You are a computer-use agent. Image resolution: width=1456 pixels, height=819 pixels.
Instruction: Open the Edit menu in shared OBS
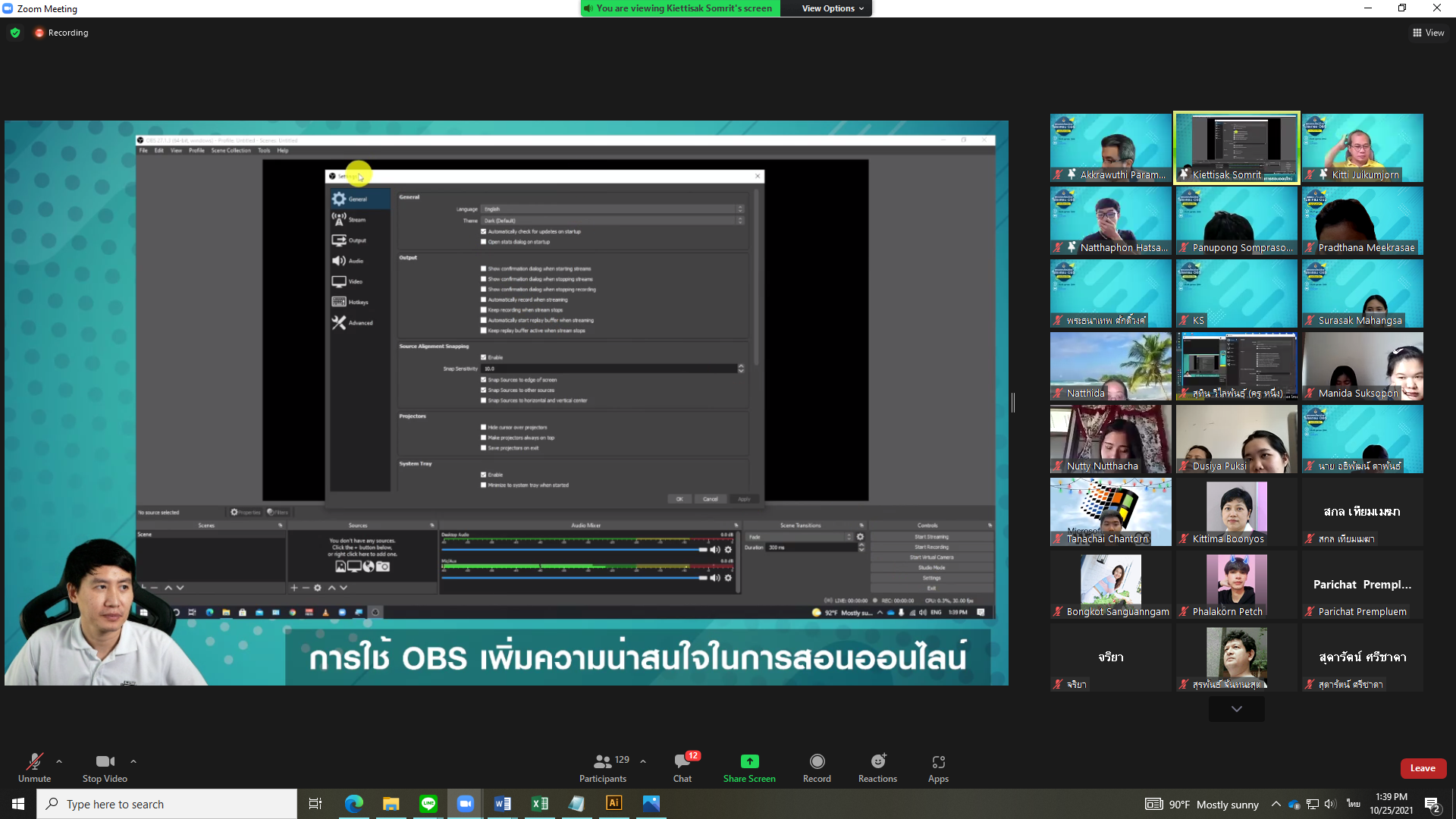click(159, 151)
